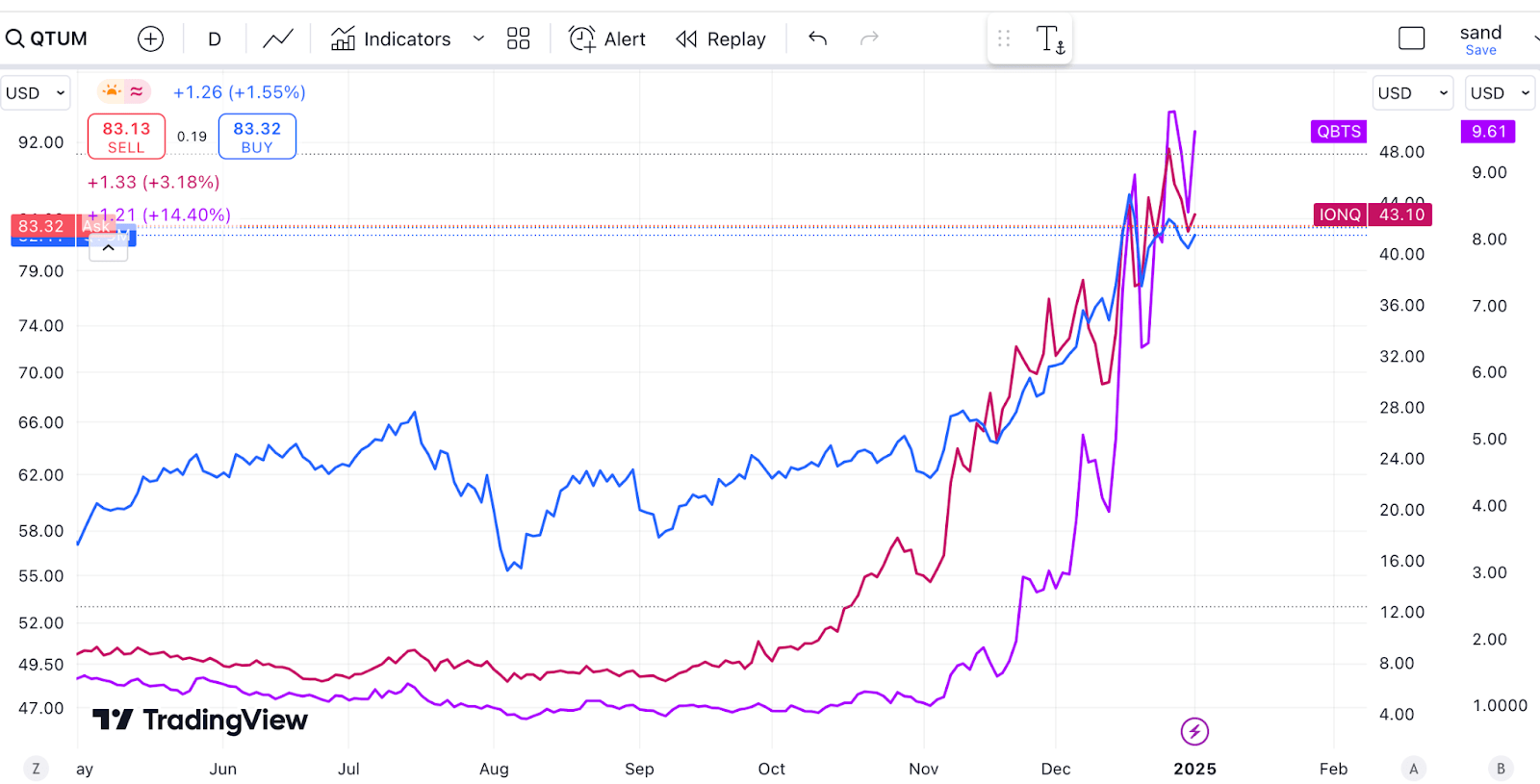Expand the left USD currency dropdown
The height and width of the screenshot is (784, 1540).
tap(35, 93)
